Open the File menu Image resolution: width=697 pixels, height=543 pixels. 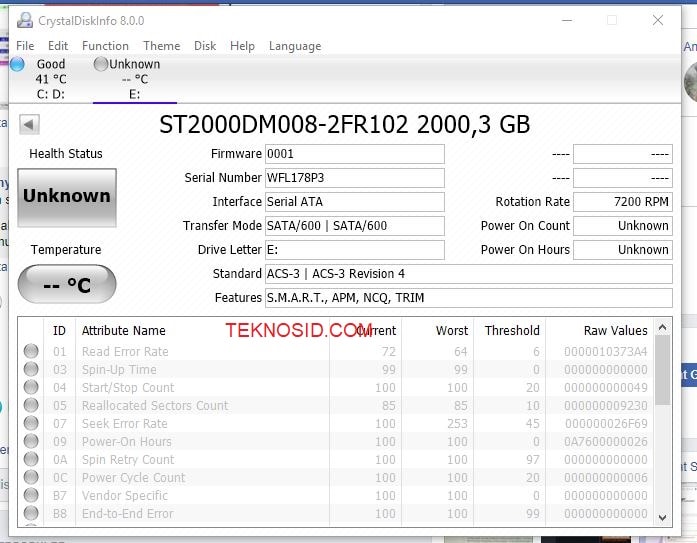click(25, 46)
